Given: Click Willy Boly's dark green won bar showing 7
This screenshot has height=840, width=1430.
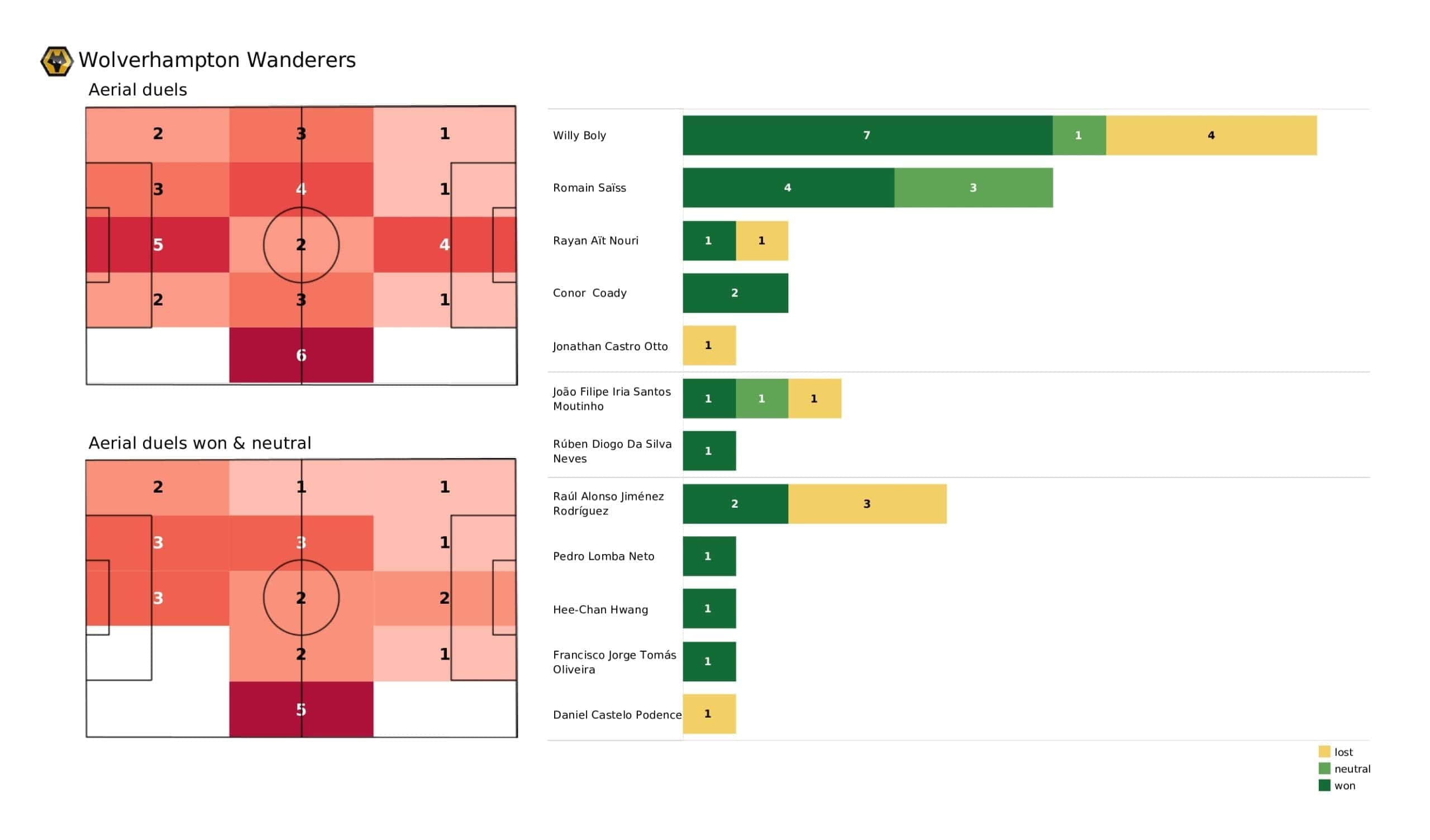Looking at the screenshot, I should (x=867, y=136).
